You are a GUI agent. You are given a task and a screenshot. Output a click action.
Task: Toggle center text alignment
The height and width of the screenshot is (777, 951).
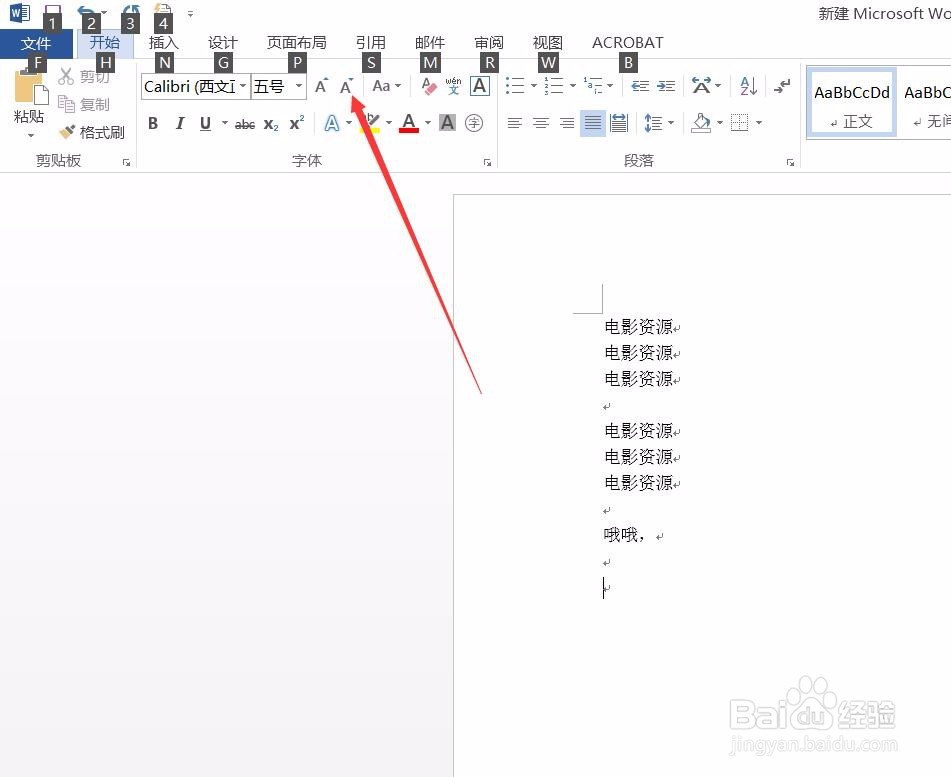(x=541, y=123)
